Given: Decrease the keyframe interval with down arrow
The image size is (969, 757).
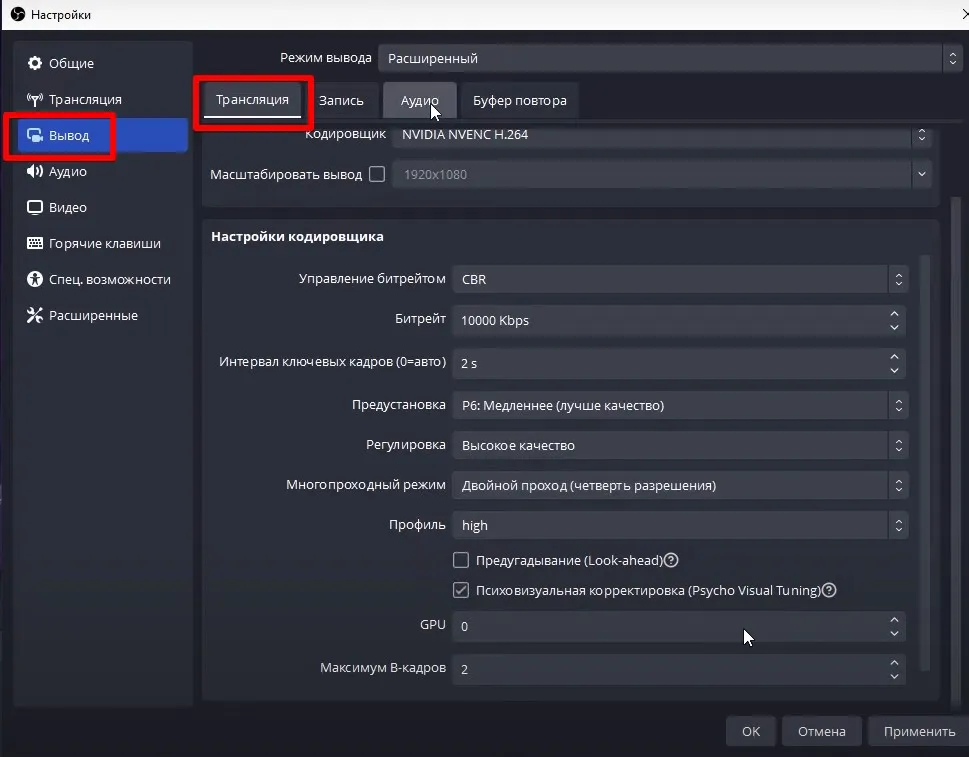Looking at the screenshot, I should pyautogui.click(x=894, y=371).
